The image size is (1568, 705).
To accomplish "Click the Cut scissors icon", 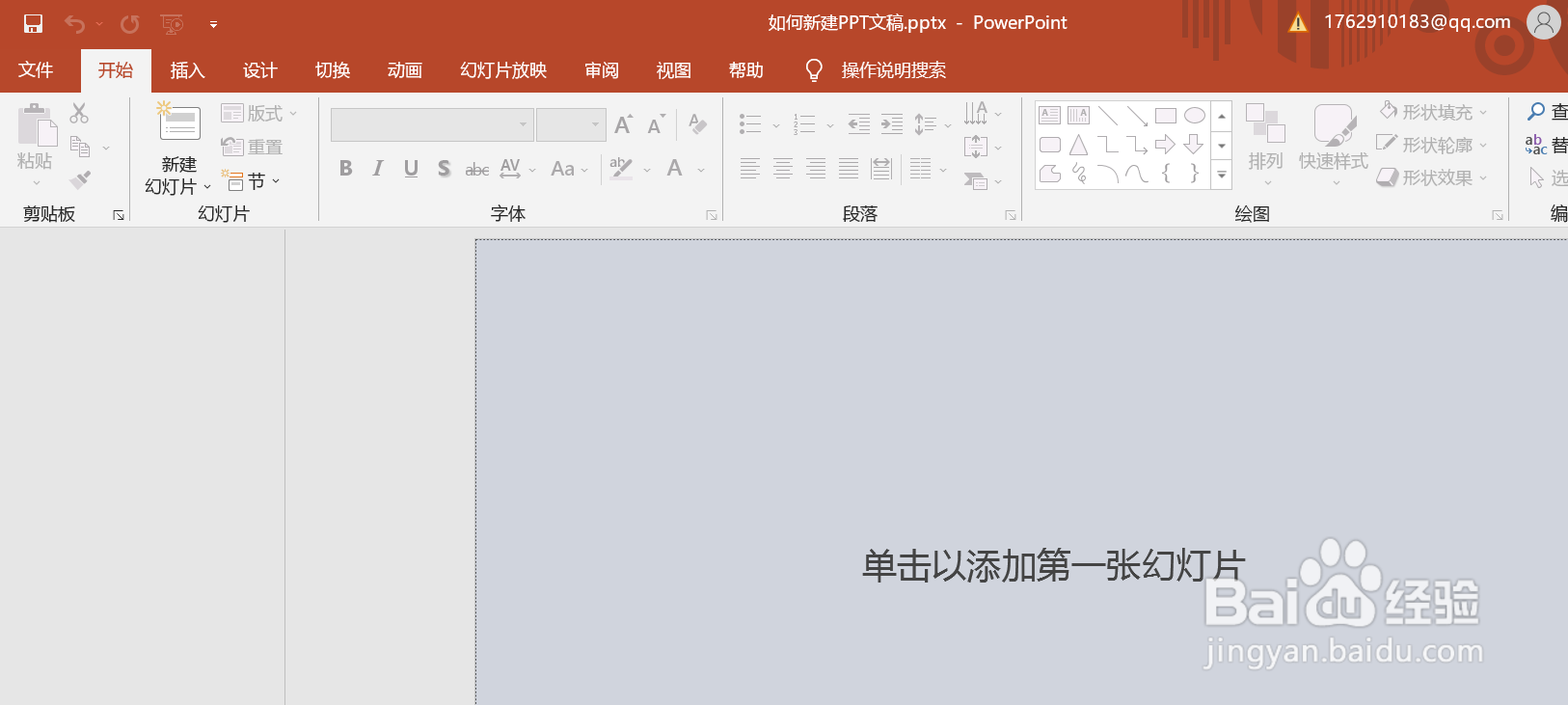I will (x=79, y=113).
